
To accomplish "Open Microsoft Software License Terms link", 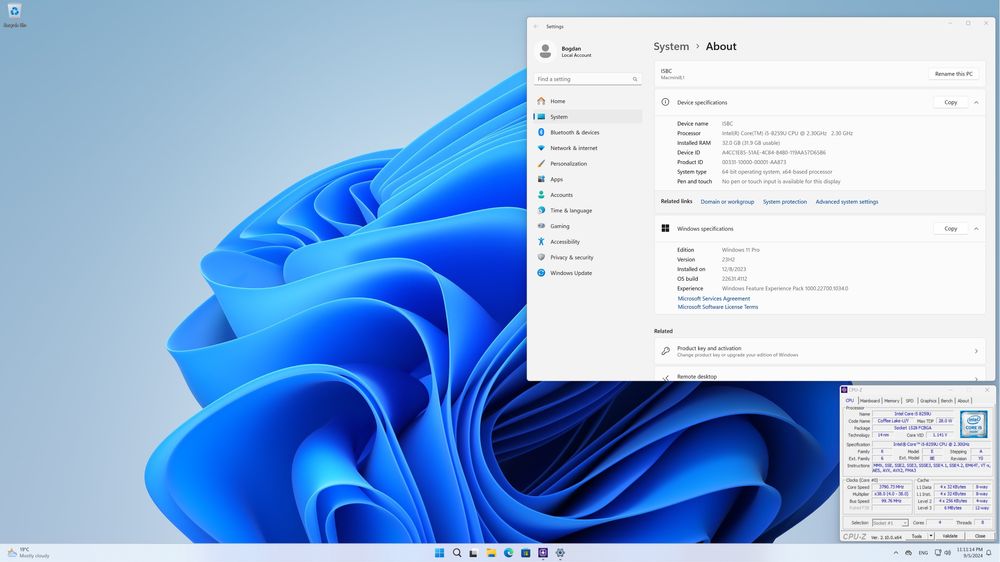I will [717, 307].
